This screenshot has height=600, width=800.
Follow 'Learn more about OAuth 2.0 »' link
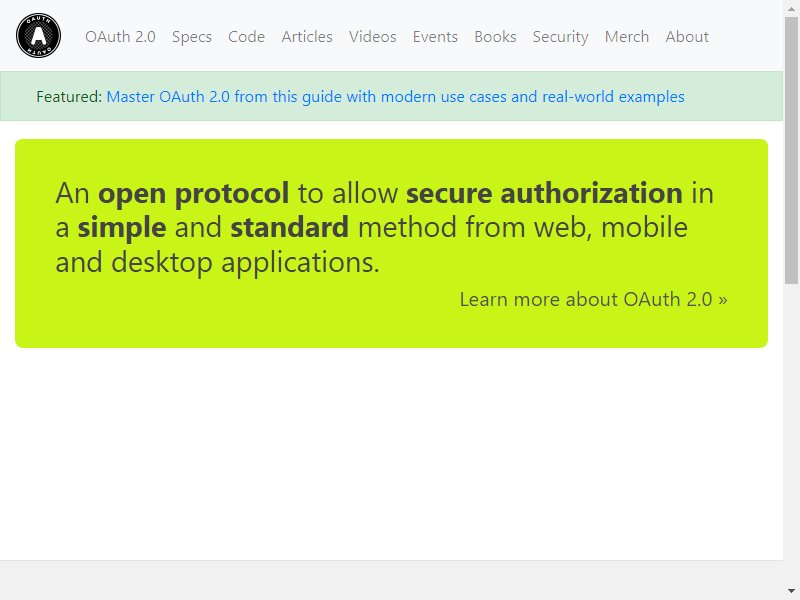coord(593,299)
